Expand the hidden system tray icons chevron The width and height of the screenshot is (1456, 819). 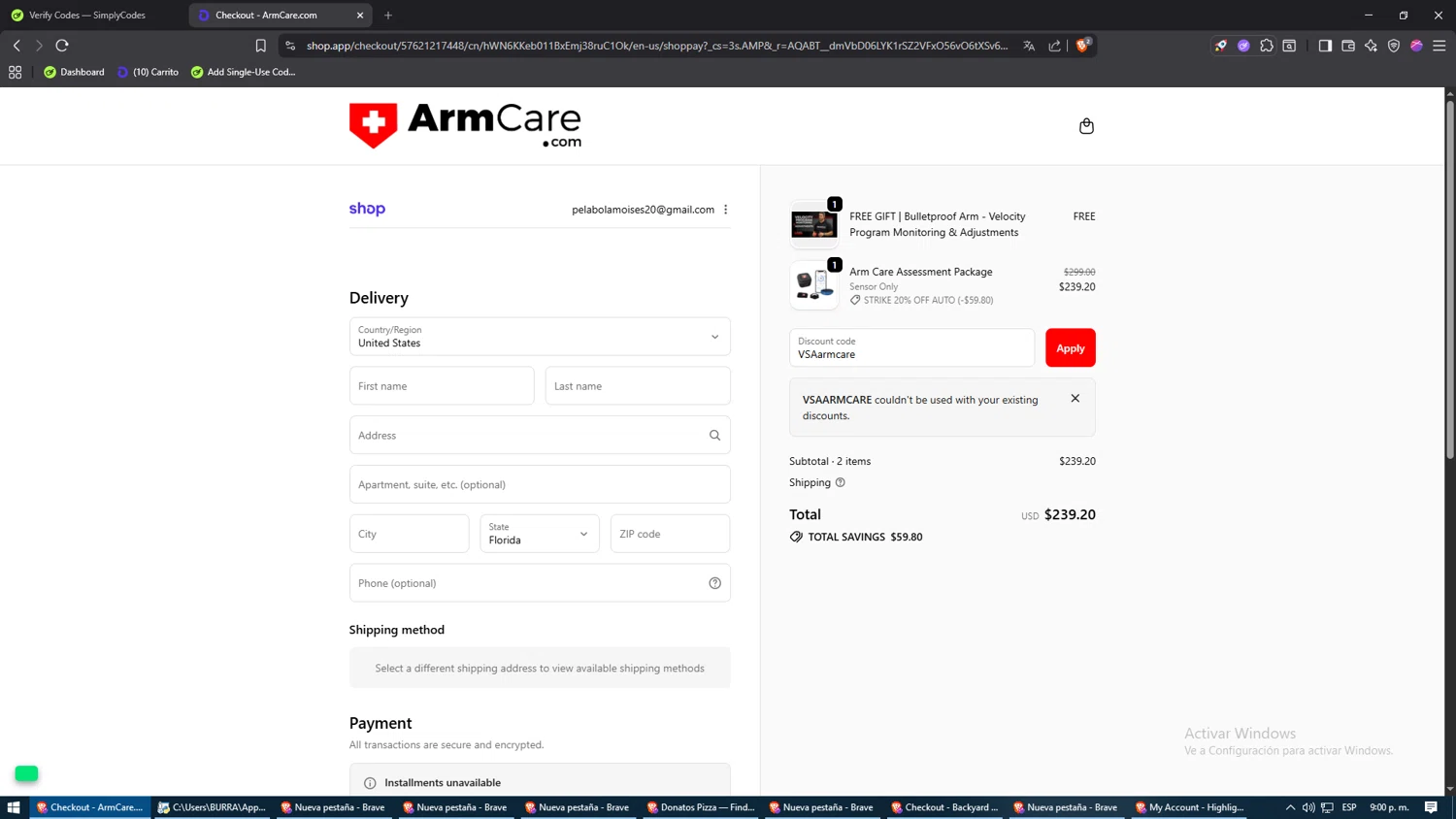coord(1290,807)
